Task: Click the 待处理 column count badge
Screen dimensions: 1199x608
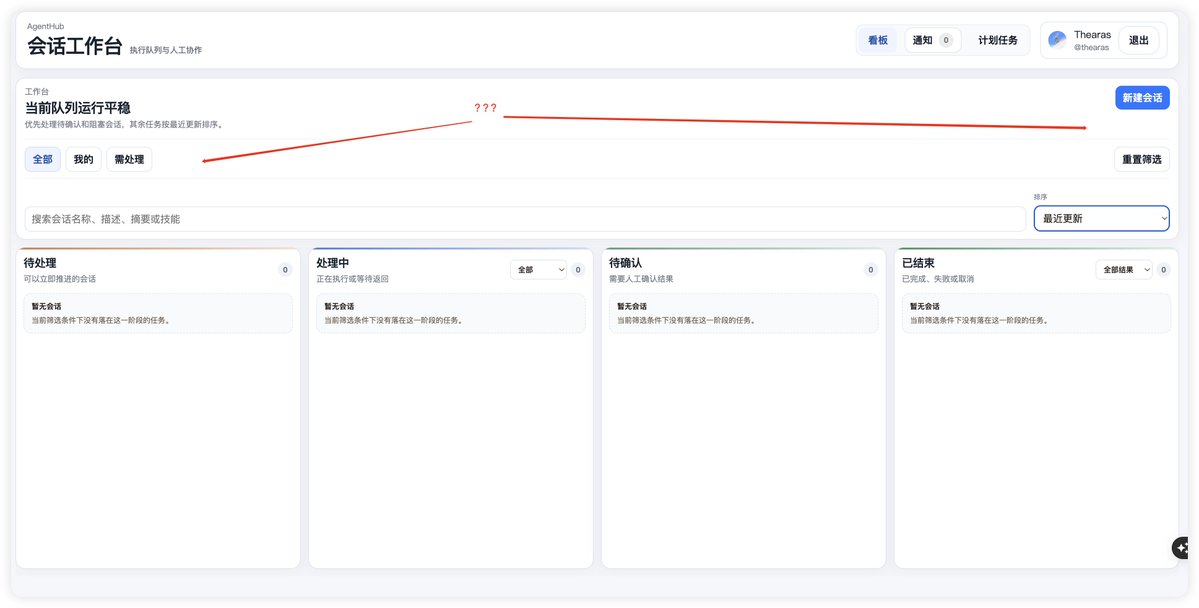Action: click(x=285, y=270)
